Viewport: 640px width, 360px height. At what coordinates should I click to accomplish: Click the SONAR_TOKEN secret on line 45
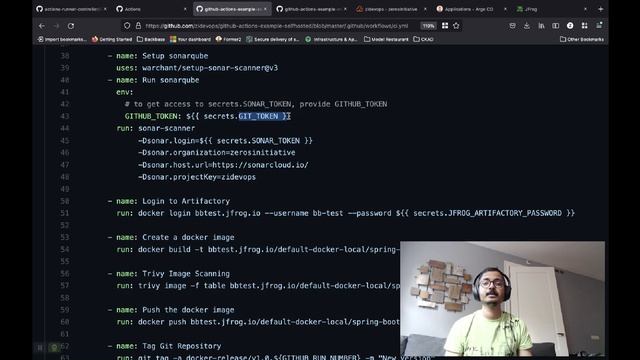pyautogui.click(x=276, y=141)
